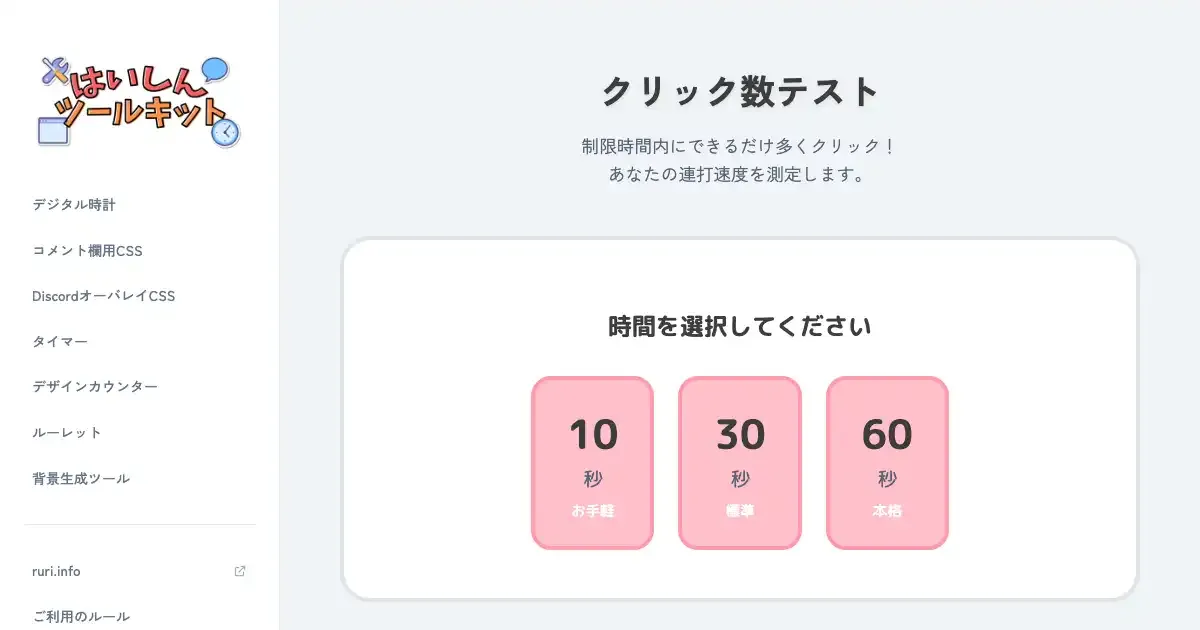Click the 制限時間内にできるだけ多くクリック description line
Viewport: 1200px width, 630px height.
point(740,146)
